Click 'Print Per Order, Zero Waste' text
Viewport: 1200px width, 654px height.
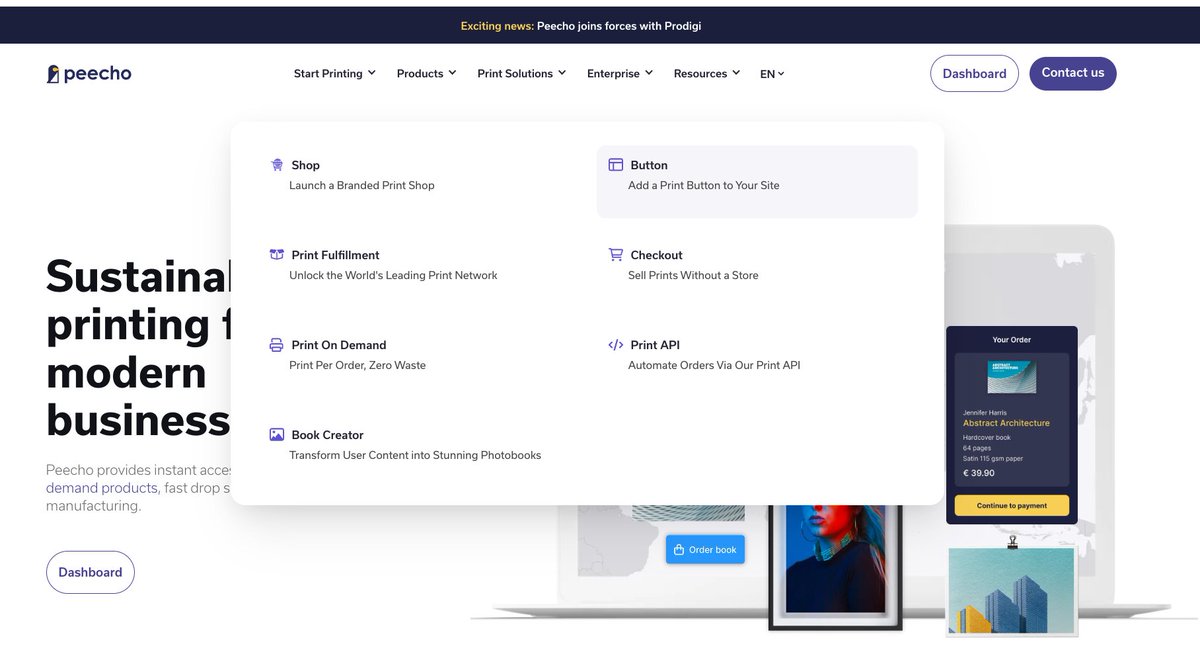click(357, 365)
